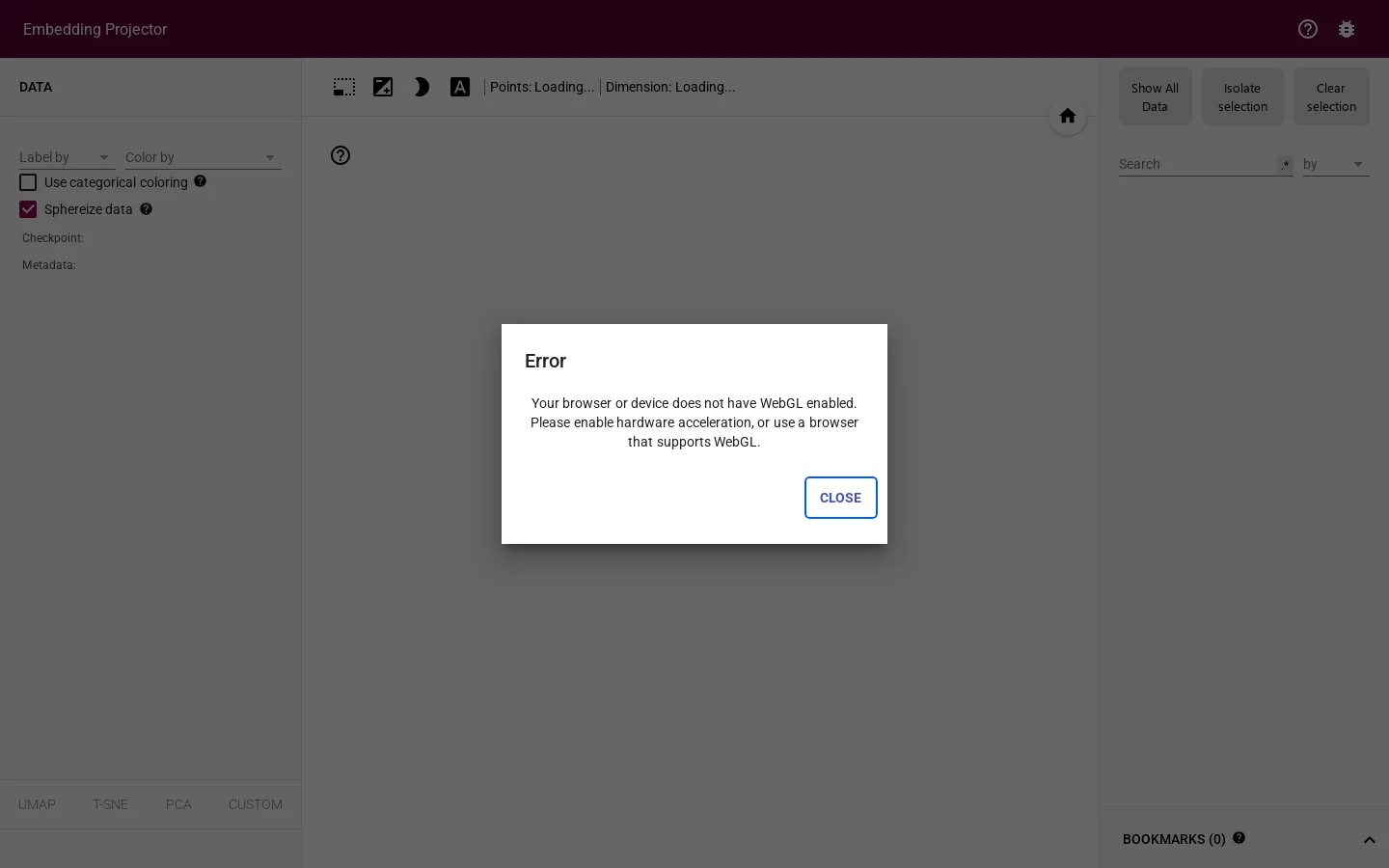Image resolution: width=1389 pixels, height=868 pixels.
Task: Click the Checkpoint: label
Action: [53, 238]
